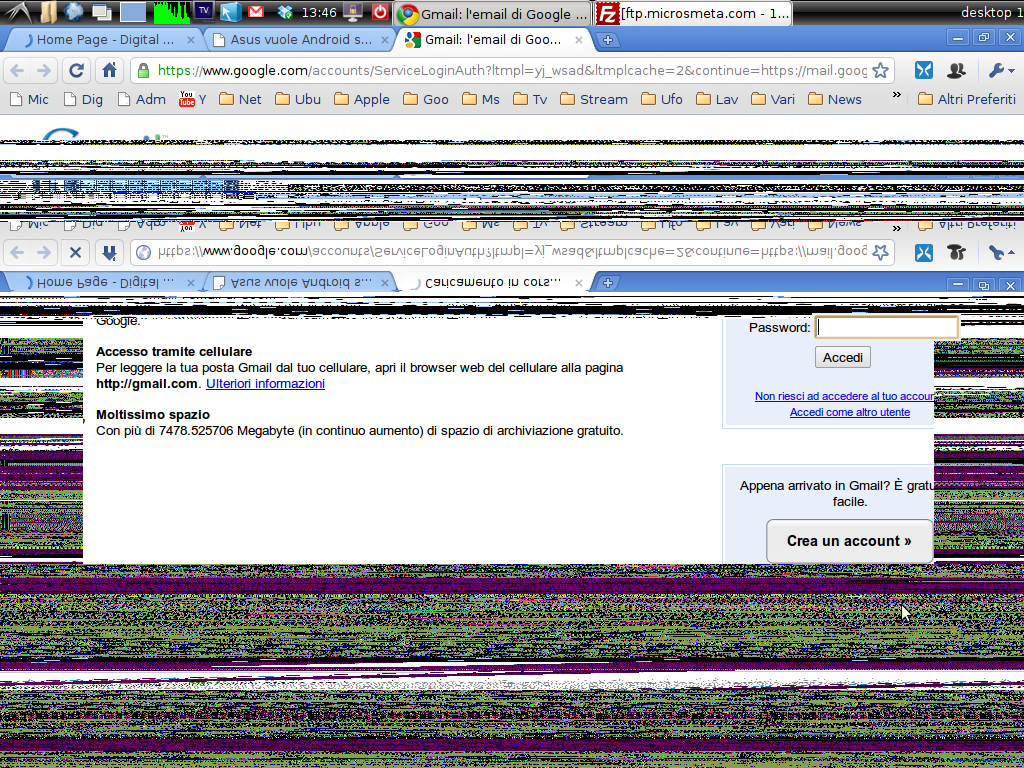Click the 13:46 clock in the panel
This screenshot has height=768, width=1024.
click(x=319, y=13)
